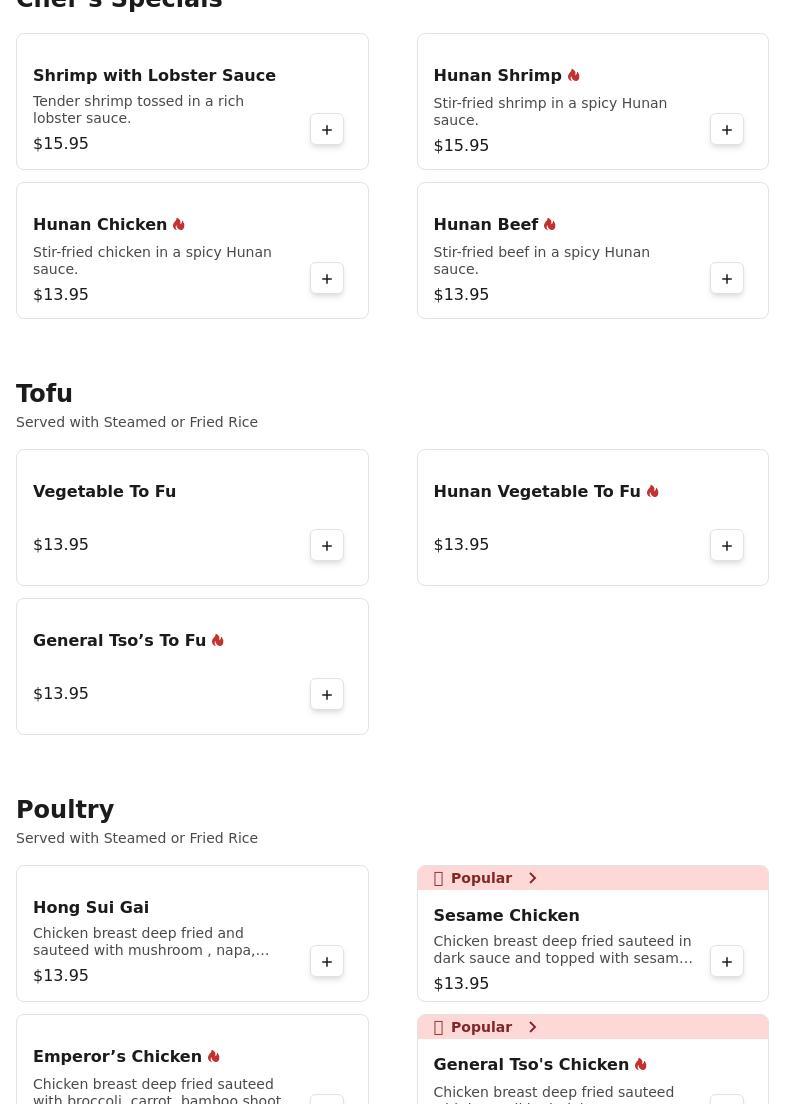
Task: Click spicy flame icon next to Hunan Beef
Action: [x=550, y=225]
